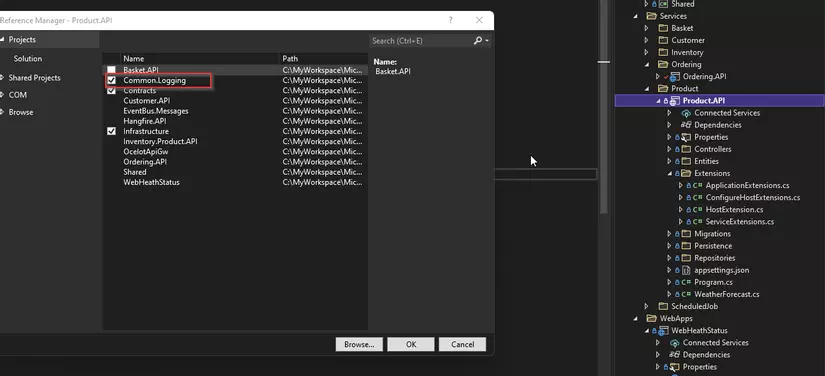Select the OcelotApiGw row
The height and width of the screenshot is (376, 825).
tap(235, 152)
